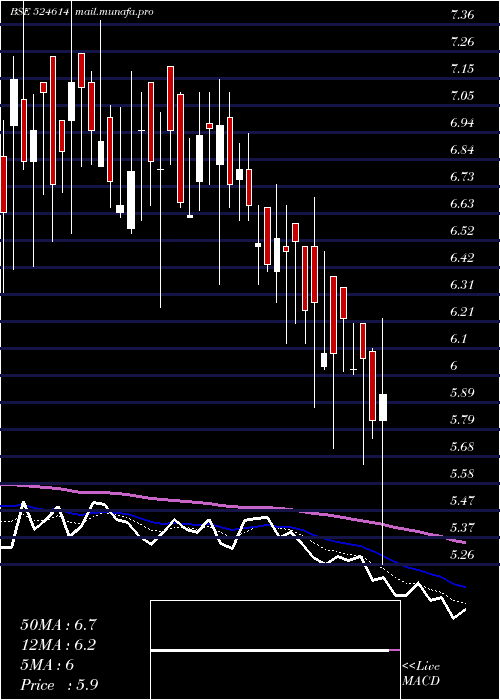Click the 5.37 price axis label

tap(462, 527)
